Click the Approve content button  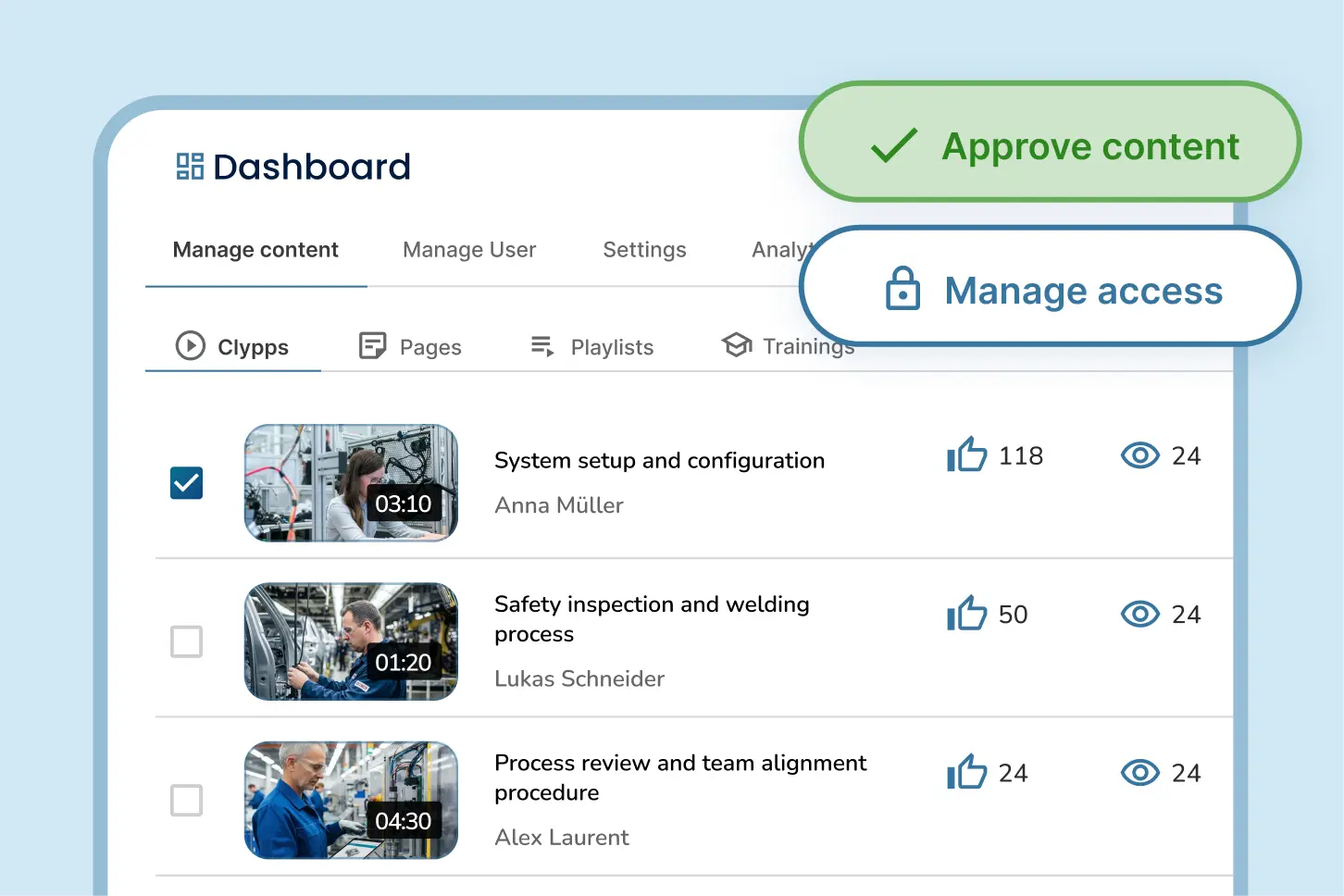point(1050,142)
